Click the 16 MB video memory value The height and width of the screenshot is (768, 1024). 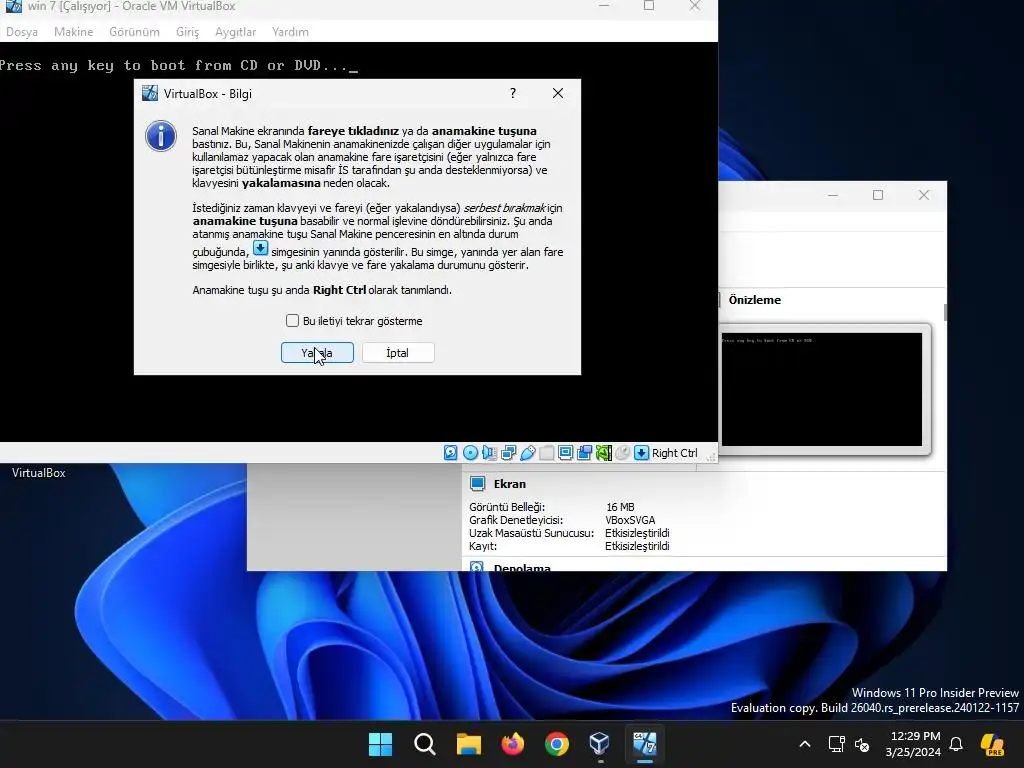[620, 507]
